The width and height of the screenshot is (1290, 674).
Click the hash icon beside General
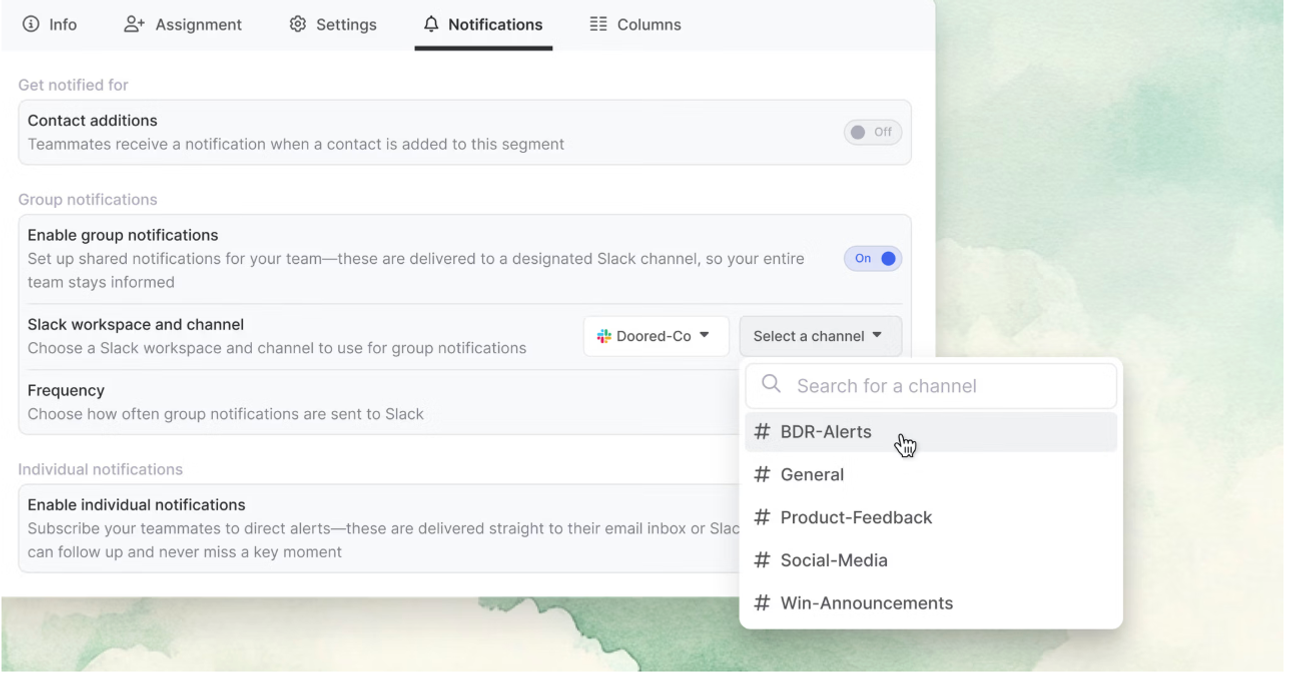pyautogui.click(x=762, y=475)
